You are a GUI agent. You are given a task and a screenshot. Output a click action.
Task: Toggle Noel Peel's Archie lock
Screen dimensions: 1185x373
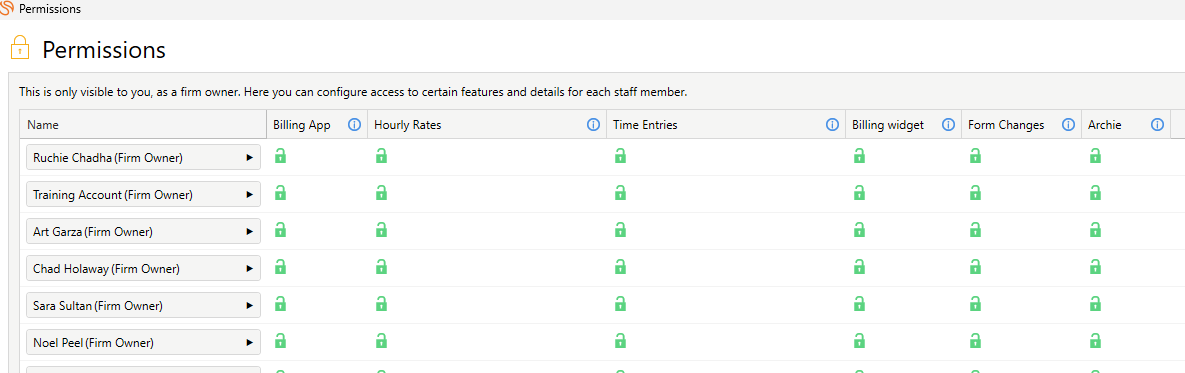coord(1095,341)
